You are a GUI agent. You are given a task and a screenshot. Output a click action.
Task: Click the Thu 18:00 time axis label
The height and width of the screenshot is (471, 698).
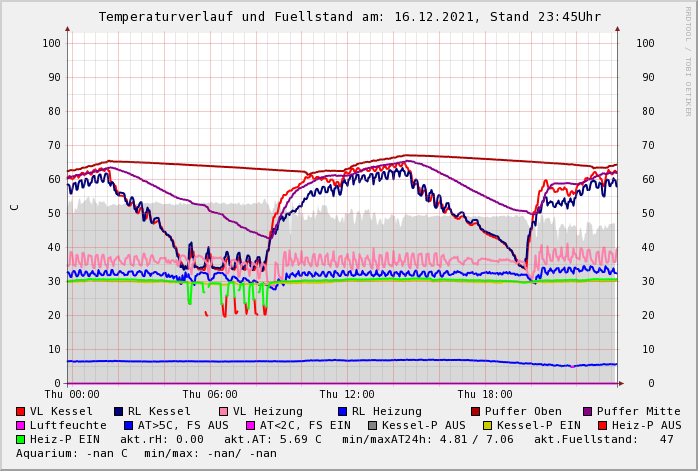tap(485, 394)
